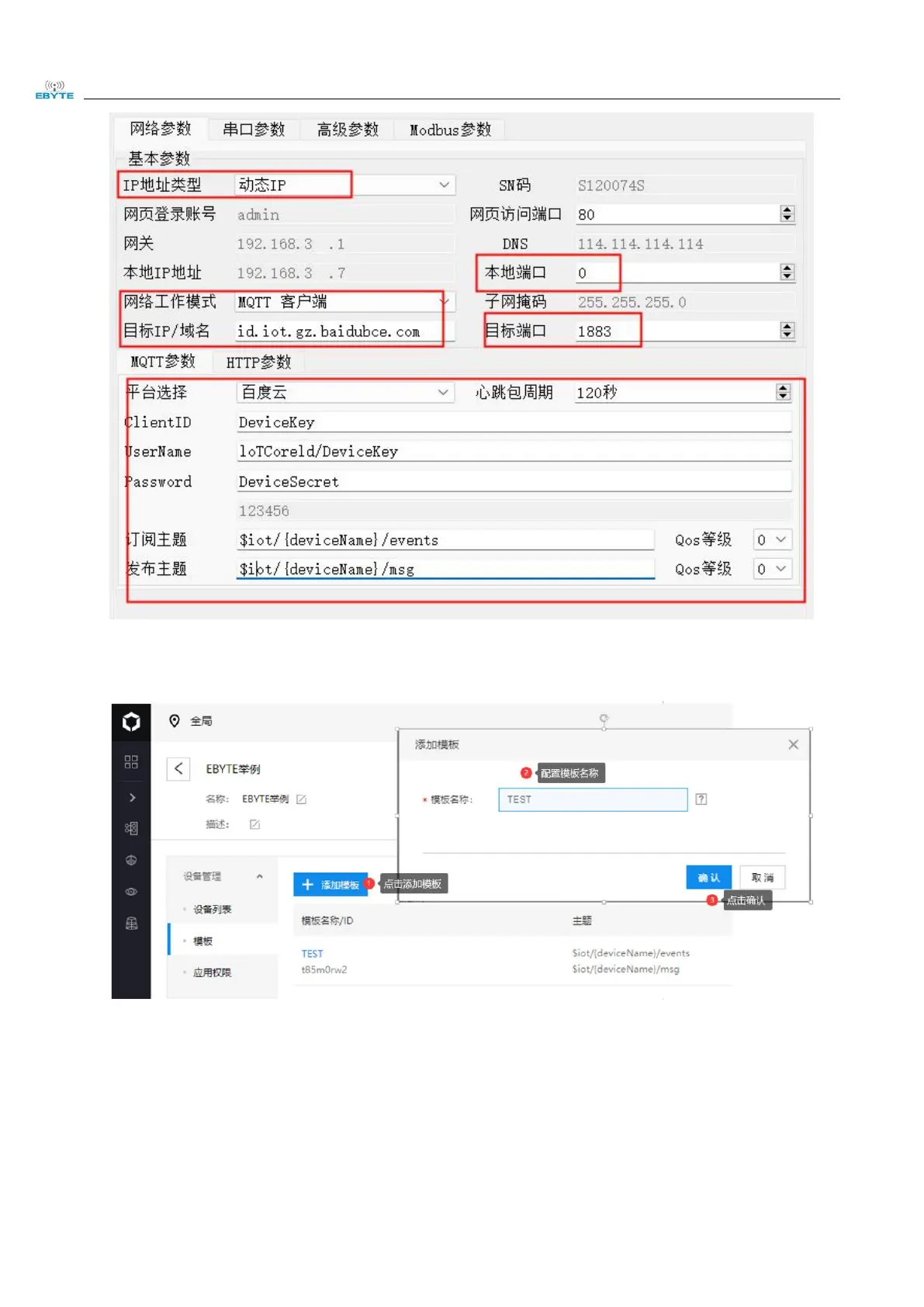Click the 订阅主题 topic input field

(x=445, y=540)
